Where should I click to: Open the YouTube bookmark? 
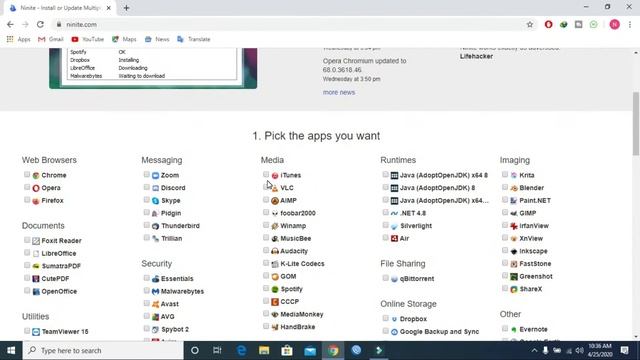point(88,39)
